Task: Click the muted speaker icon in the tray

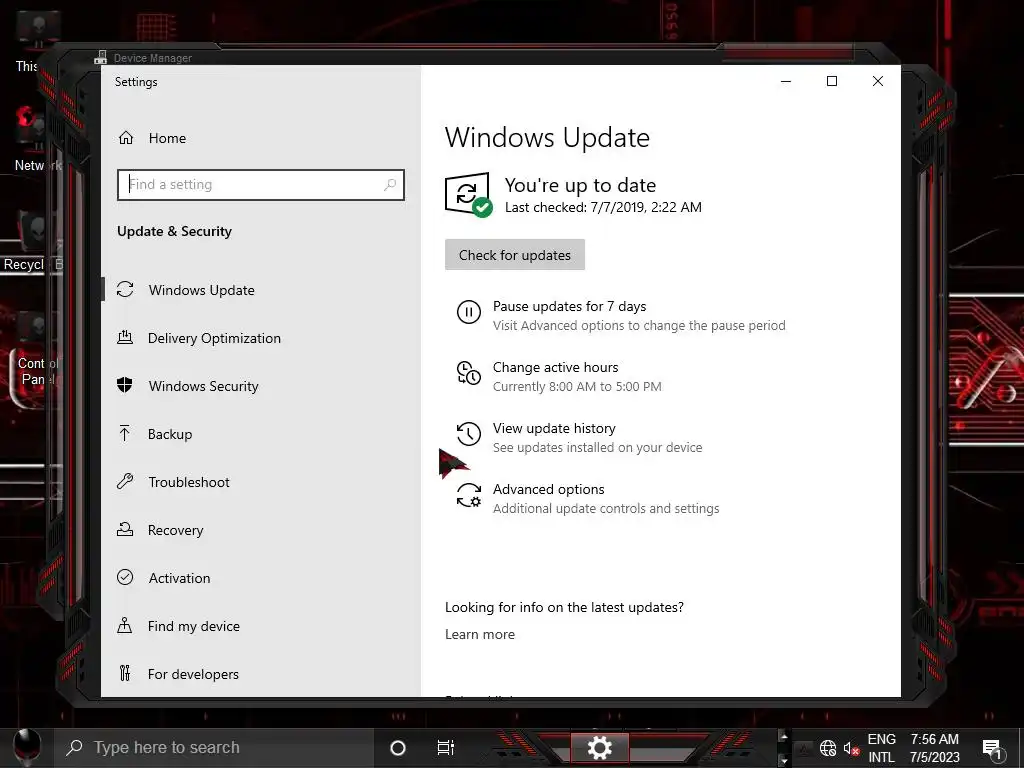Action: (x=850, y=748)
